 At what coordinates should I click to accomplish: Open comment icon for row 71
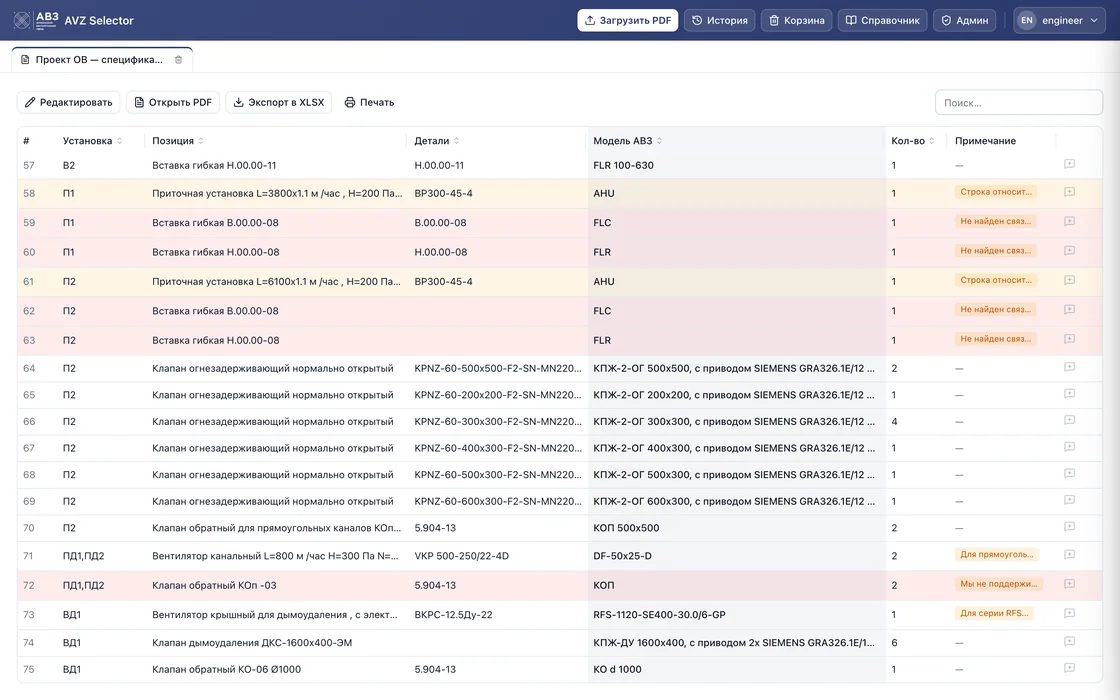point(1069,555)
